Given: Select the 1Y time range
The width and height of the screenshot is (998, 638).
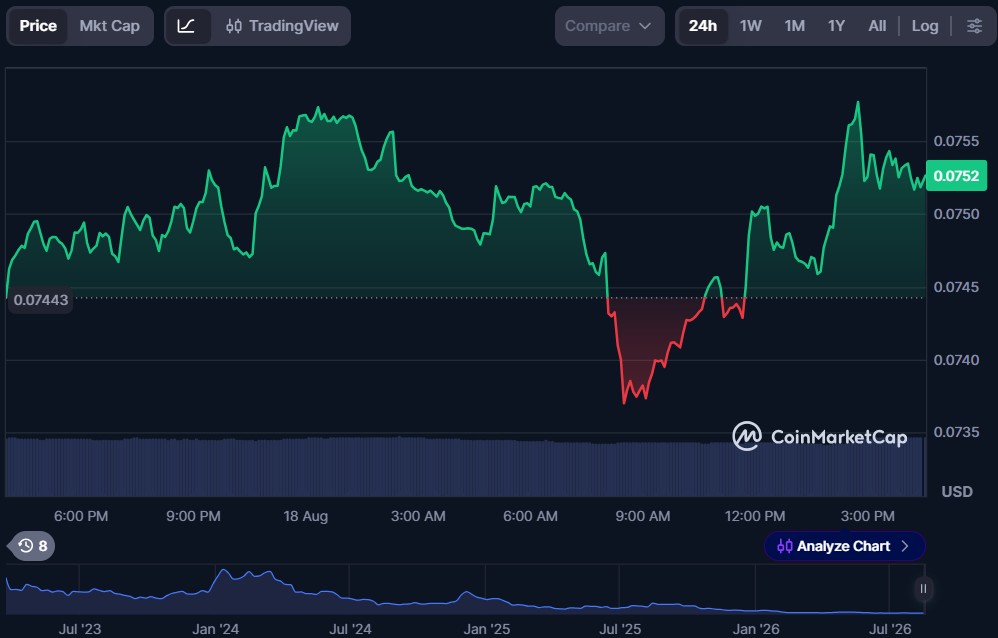Looking at the screenshot, I should (836, 26).
